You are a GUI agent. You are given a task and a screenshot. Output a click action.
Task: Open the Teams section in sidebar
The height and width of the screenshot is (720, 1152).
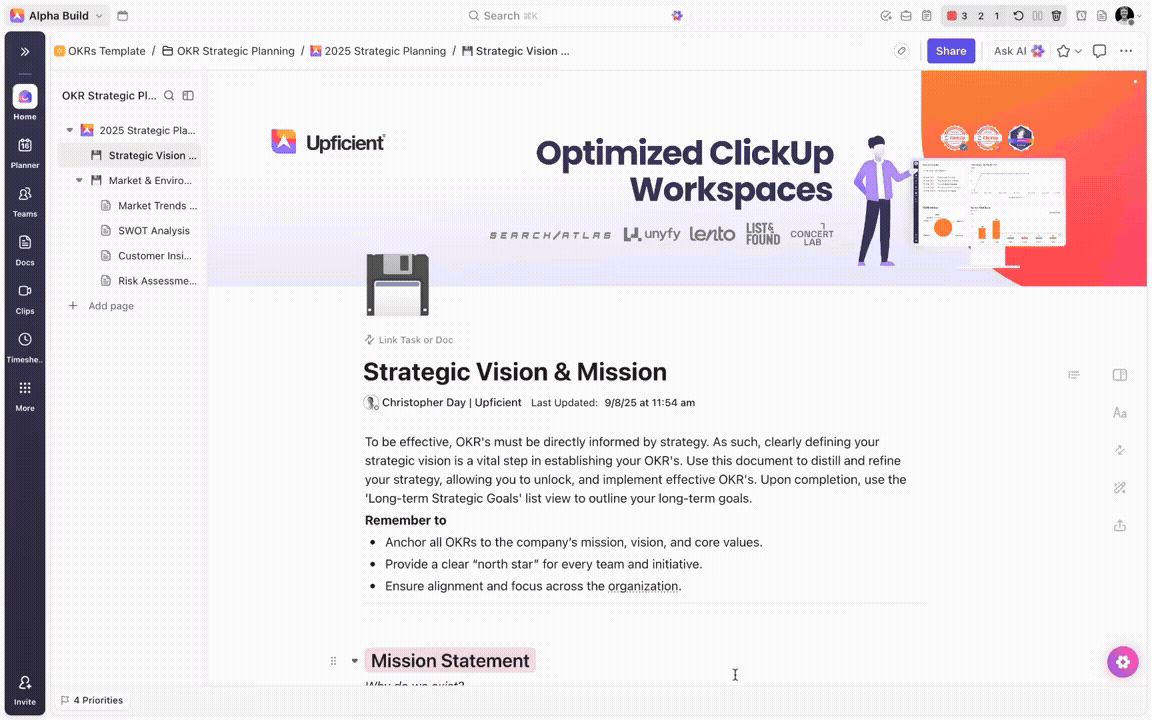click(x=25, y=200)
